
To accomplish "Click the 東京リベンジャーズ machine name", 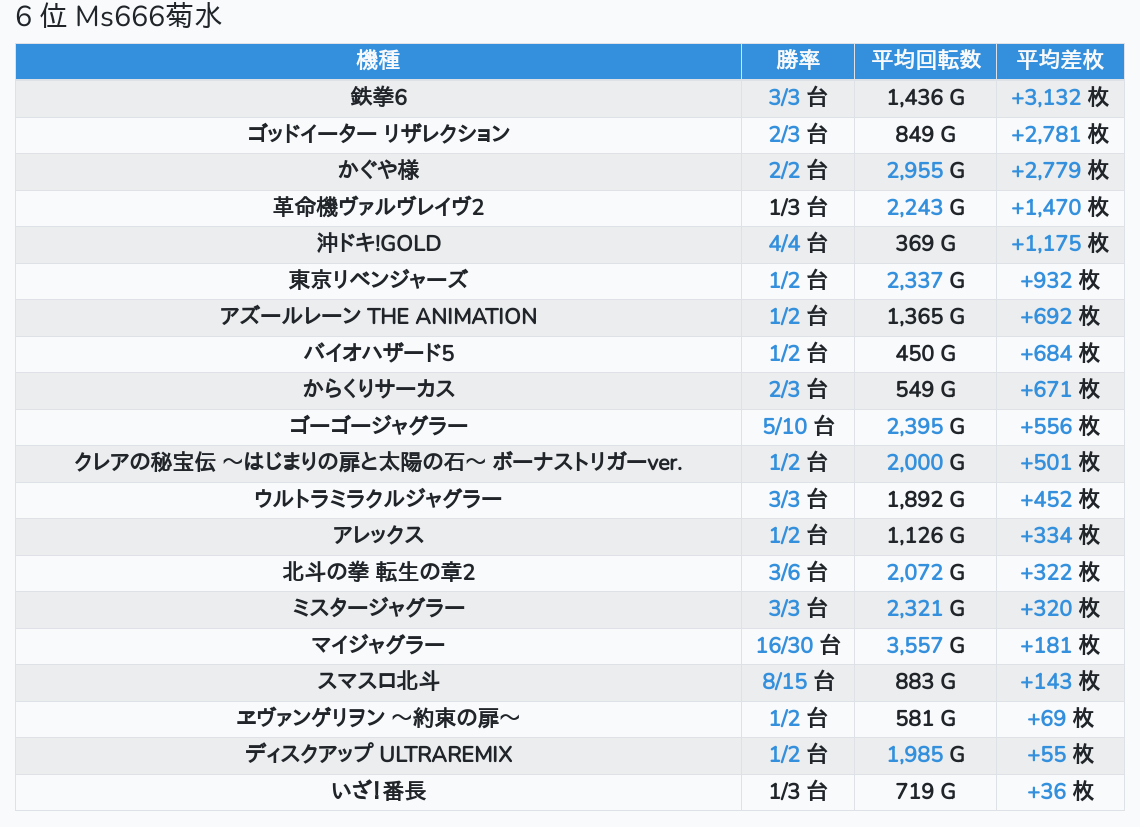I will 378,280.
